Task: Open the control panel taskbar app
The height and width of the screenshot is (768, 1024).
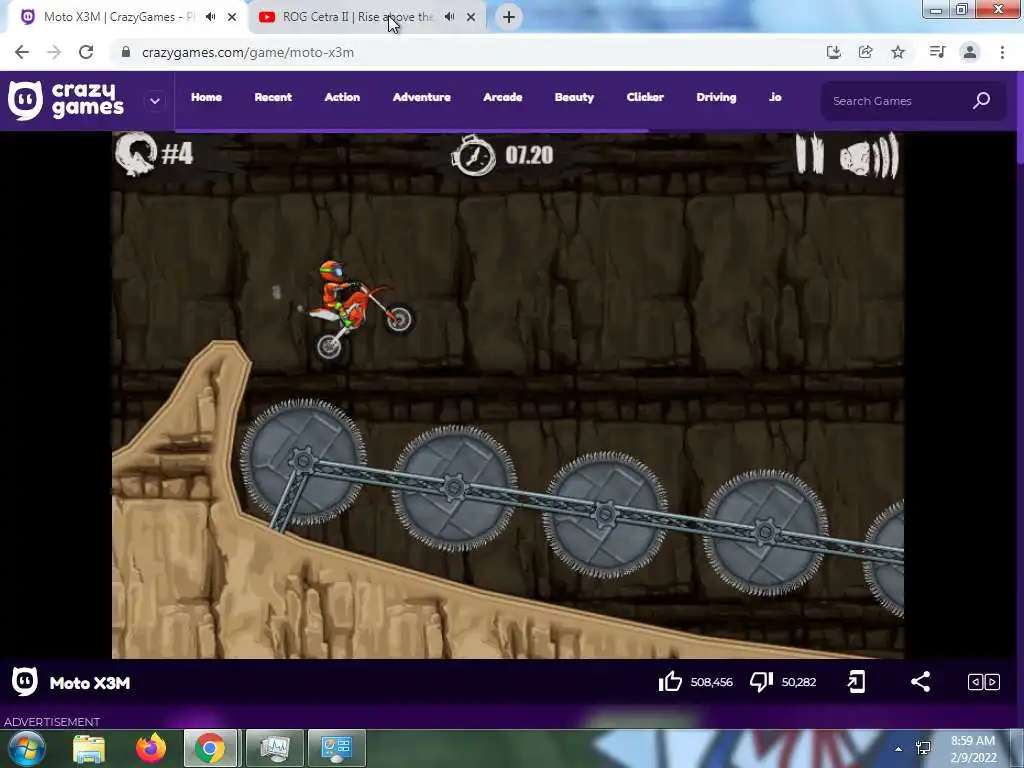Action: (336, 748)
